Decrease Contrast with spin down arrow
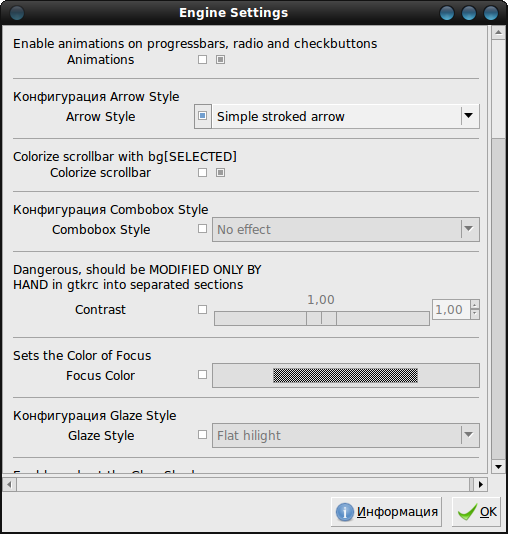 [475, 314]
